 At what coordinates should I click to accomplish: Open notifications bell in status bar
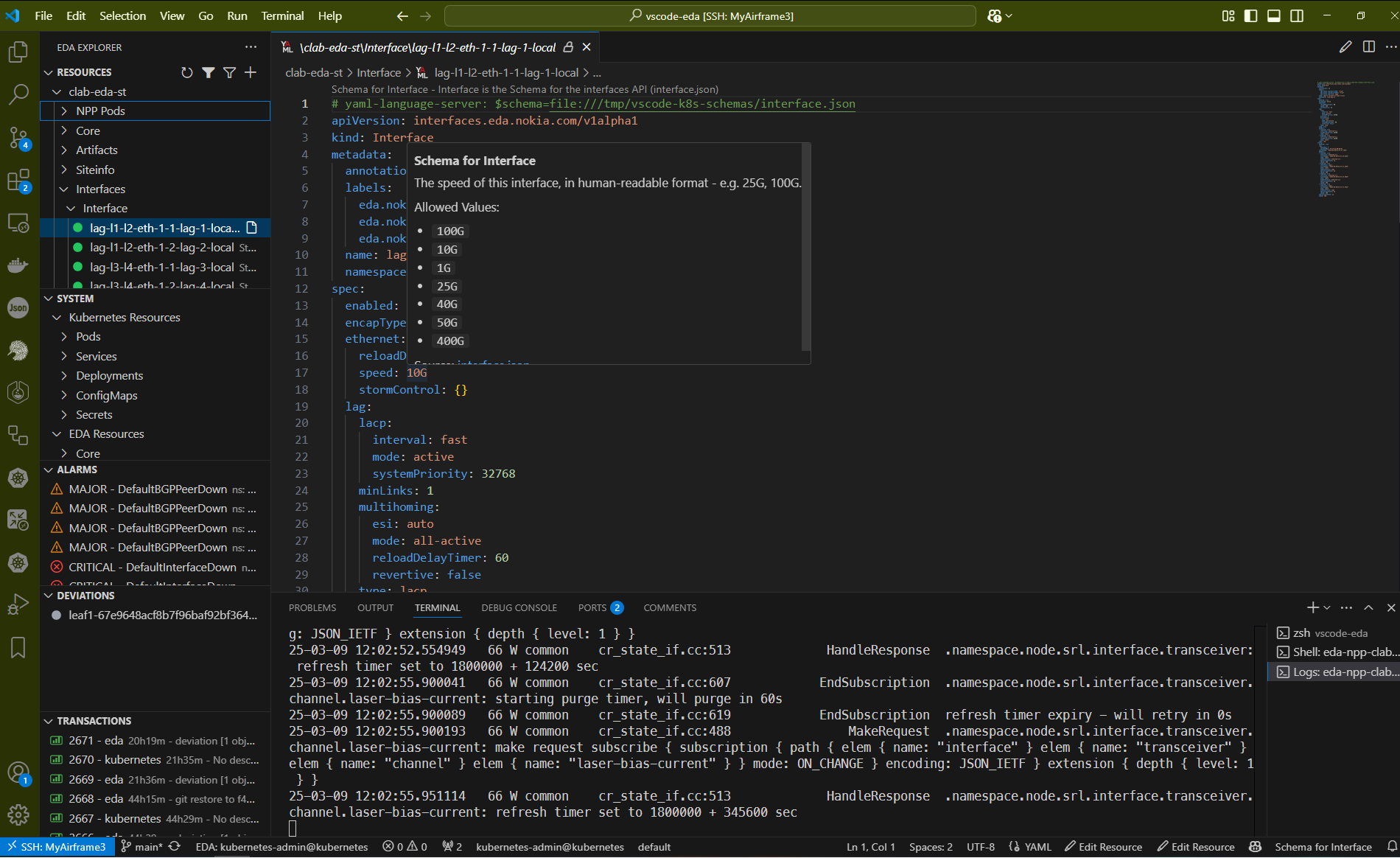(1392, 847)
